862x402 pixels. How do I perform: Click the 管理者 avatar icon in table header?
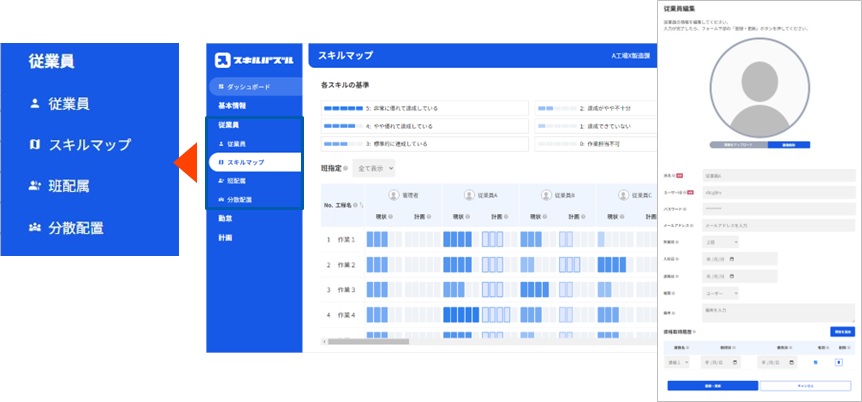click(x=394, y=195)
